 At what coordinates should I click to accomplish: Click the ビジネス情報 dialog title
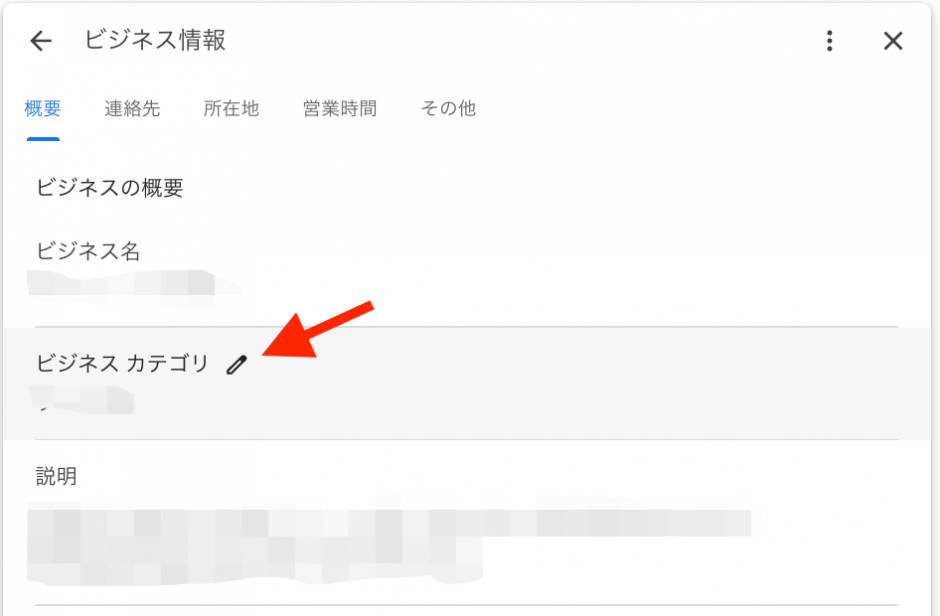(155, 40)
